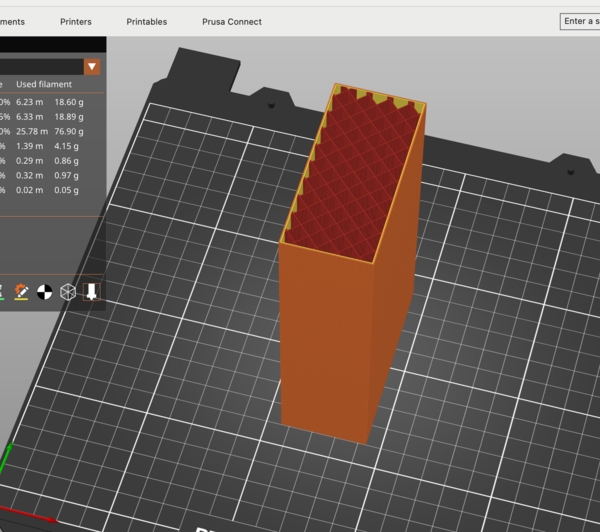Screen dimensions: 600x532
Task: Click the 1.39 m filament length
Action: pyautogui.click(x=29, y=146)
